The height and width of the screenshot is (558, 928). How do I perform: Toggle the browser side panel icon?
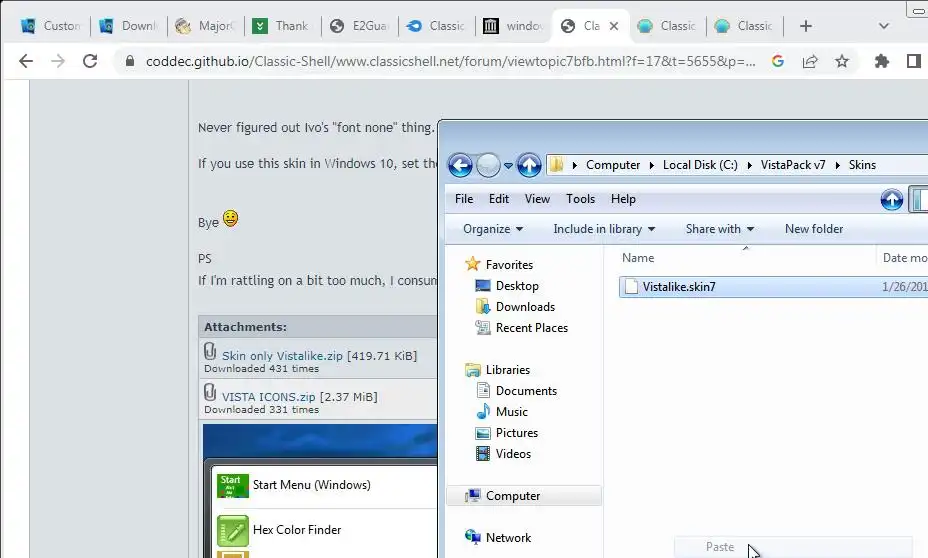[x=913, y=61]
